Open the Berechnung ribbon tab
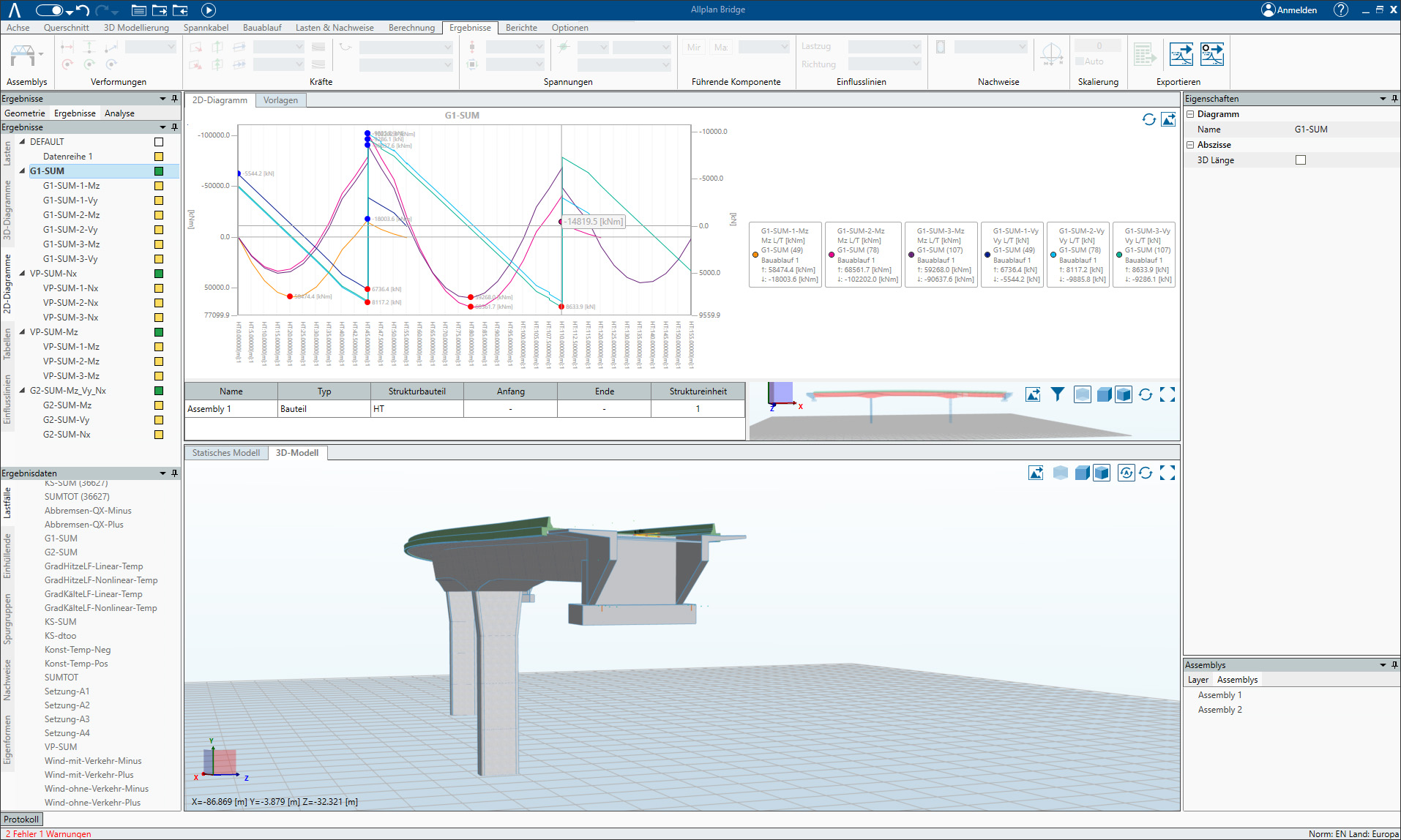The width and height of the screenshot is (1401, 840). [411, 28]
